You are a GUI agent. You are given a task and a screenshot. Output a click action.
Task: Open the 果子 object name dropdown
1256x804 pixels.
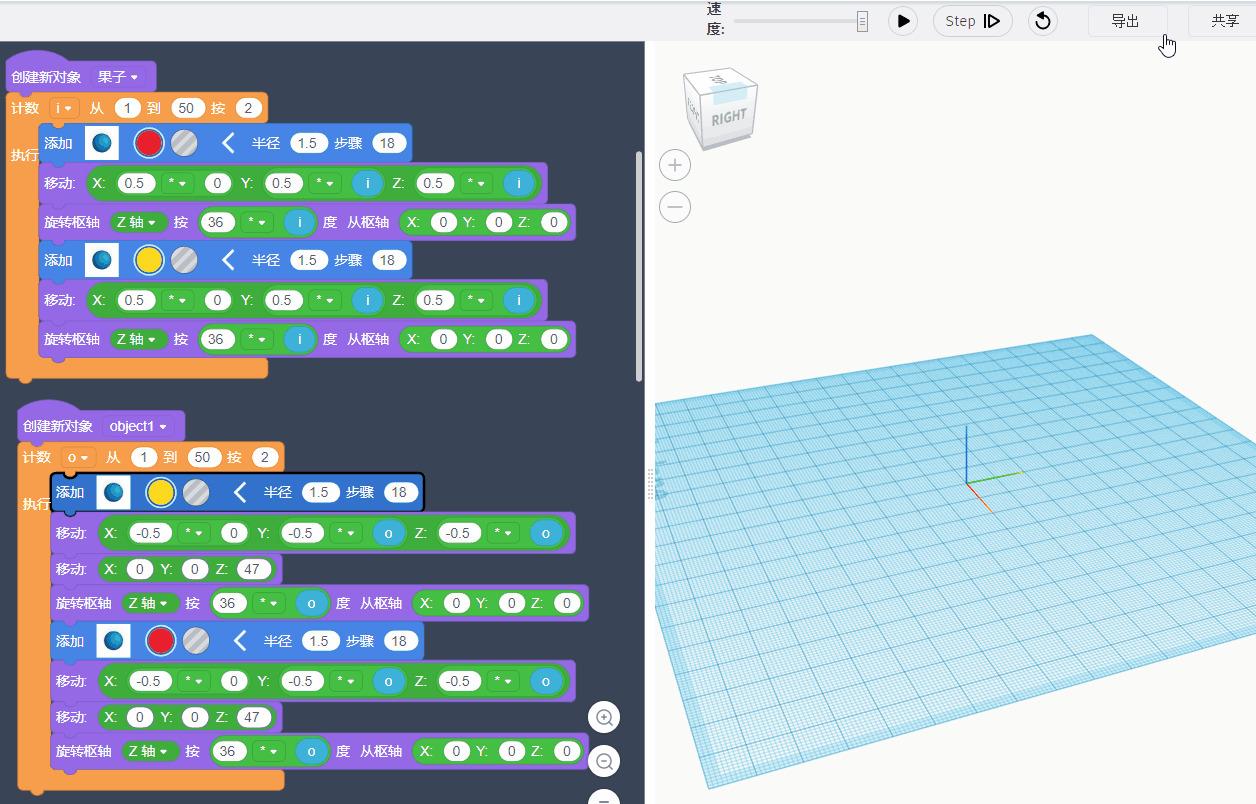coord(119,77)
